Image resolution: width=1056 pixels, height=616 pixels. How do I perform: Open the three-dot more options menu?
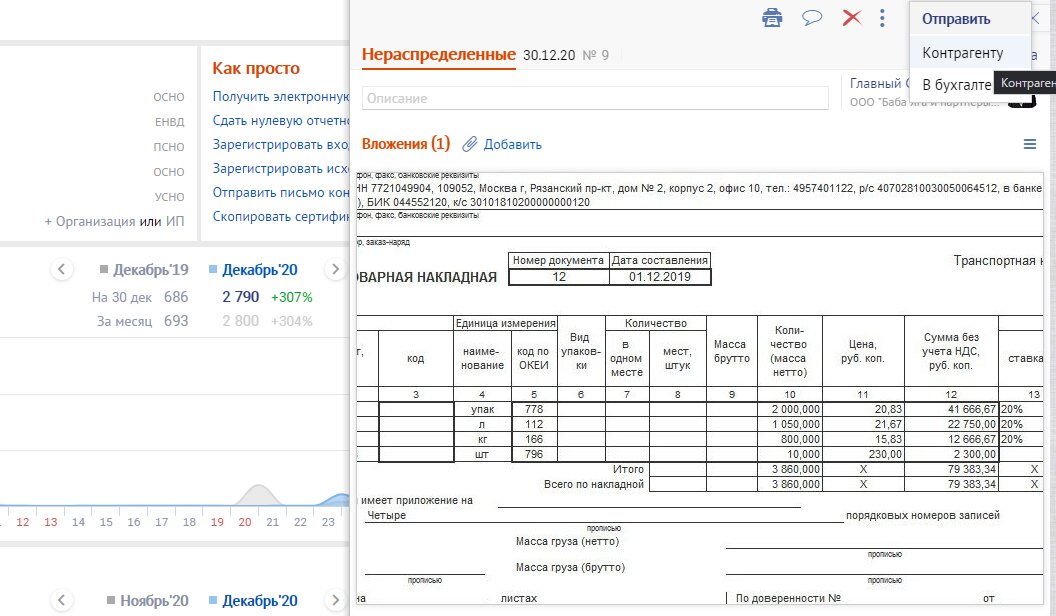(882, 18)
